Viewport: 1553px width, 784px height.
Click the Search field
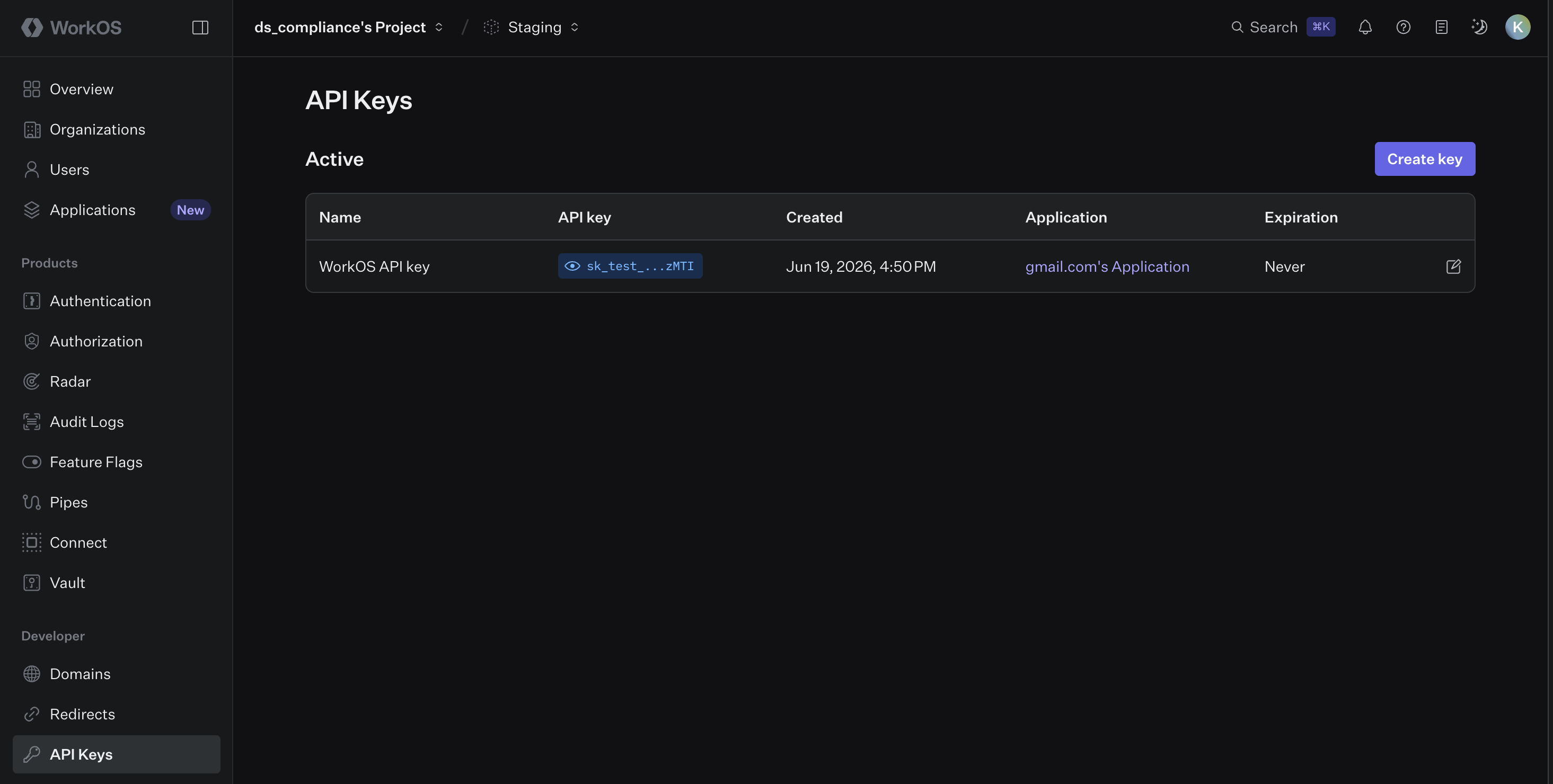tap(1282, 27)
